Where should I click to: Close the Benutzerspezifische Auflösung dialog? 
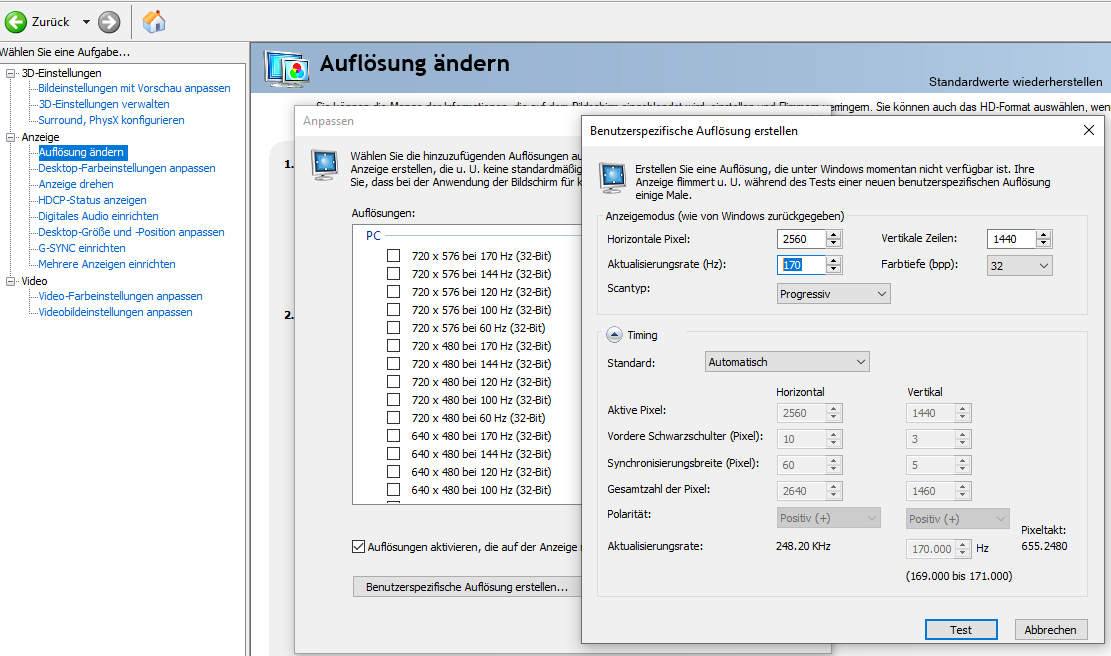(x=1089, y=130)
